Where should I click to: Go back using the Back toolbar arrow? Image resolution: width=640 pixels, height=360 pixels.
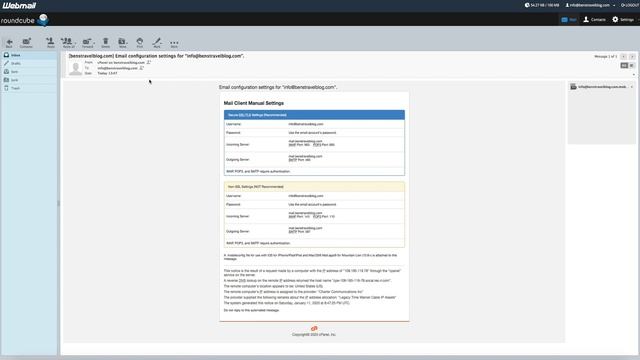point(9,42)
